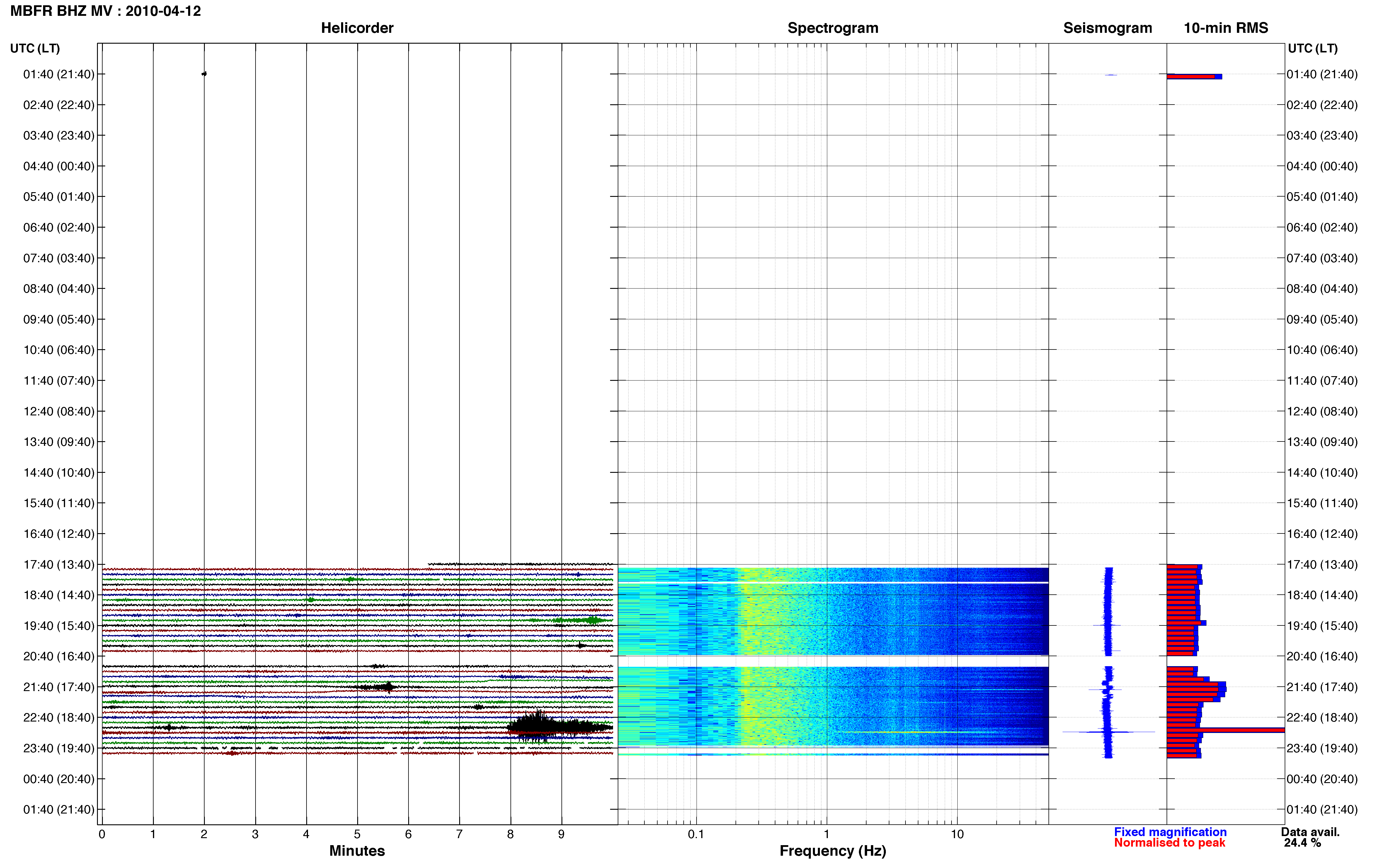The image size is (1389, 868).
Task: Click '00:40 (20:40)' on the left time axis
Action: tap(59, 779)
